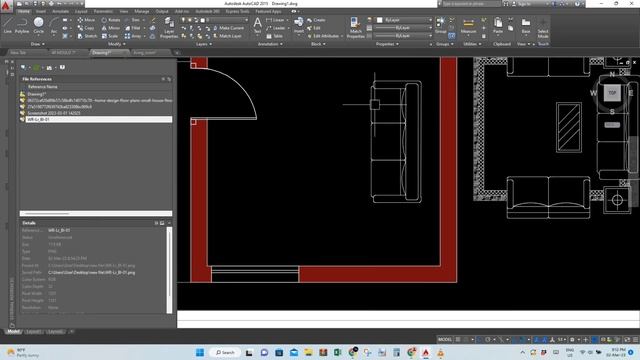
Task: Expand the Properties panel
Action: [387, 44]
